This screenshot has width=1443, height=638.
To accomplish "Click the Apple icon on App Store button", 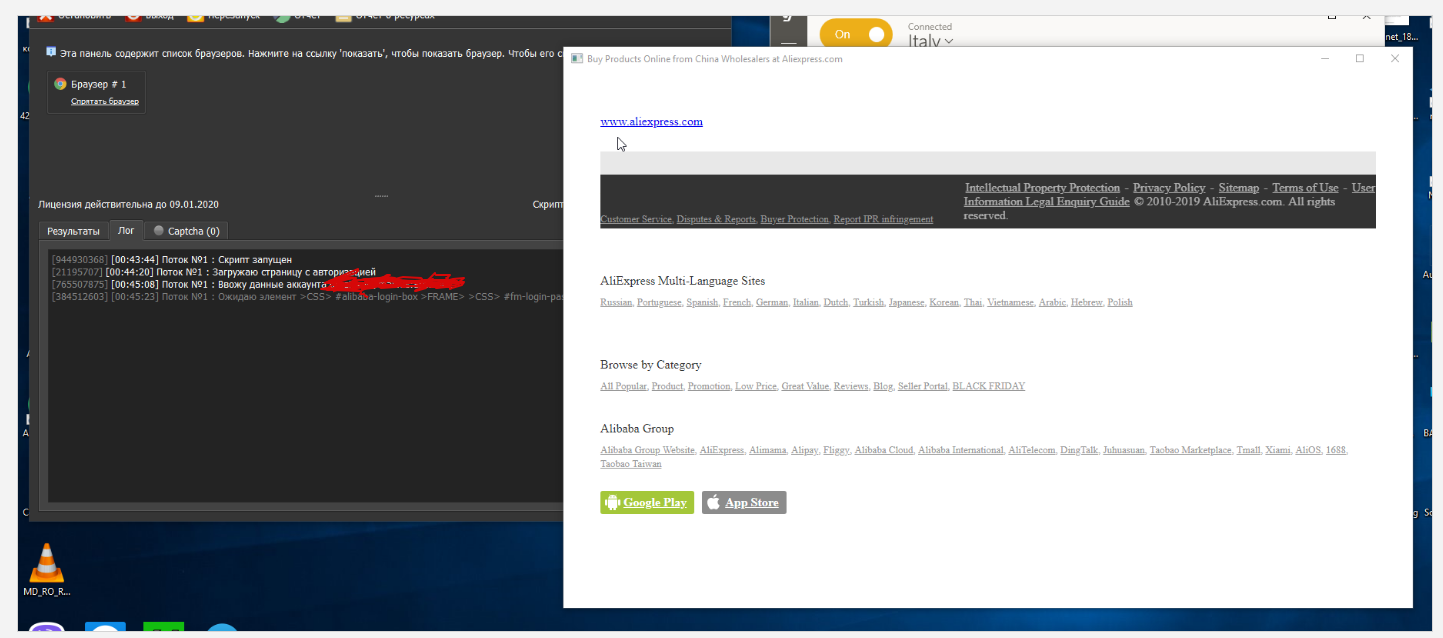I will tap(713, 502).
